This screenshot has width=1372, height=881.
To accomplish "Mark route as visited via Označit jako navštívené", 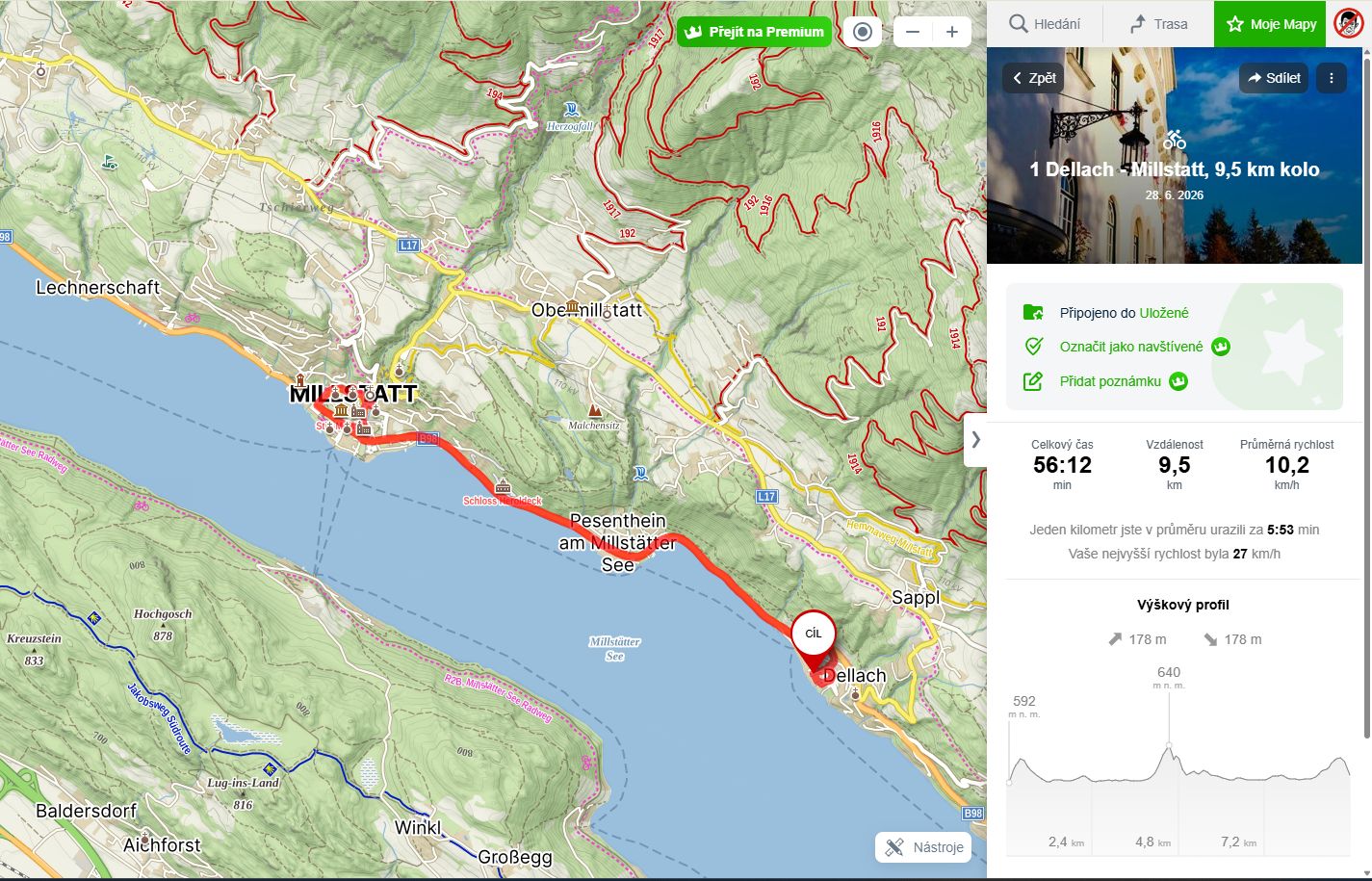I will tap(1131, 347).
